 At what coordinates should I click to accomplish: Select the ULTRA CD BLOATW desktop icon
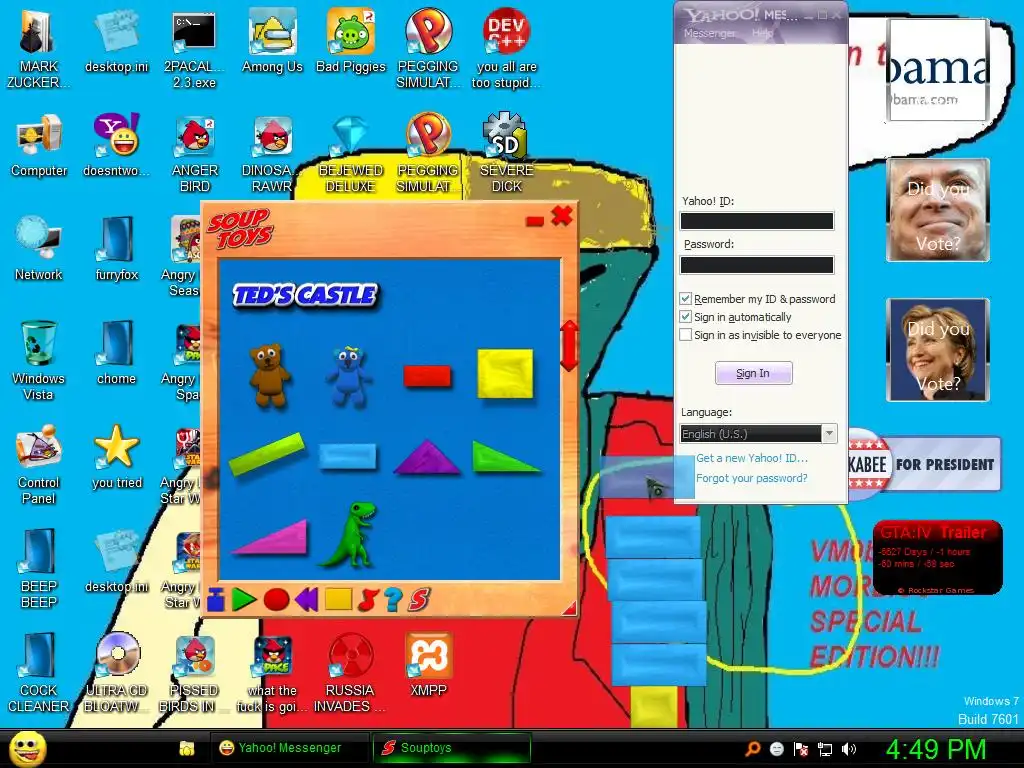coord(117,672)
